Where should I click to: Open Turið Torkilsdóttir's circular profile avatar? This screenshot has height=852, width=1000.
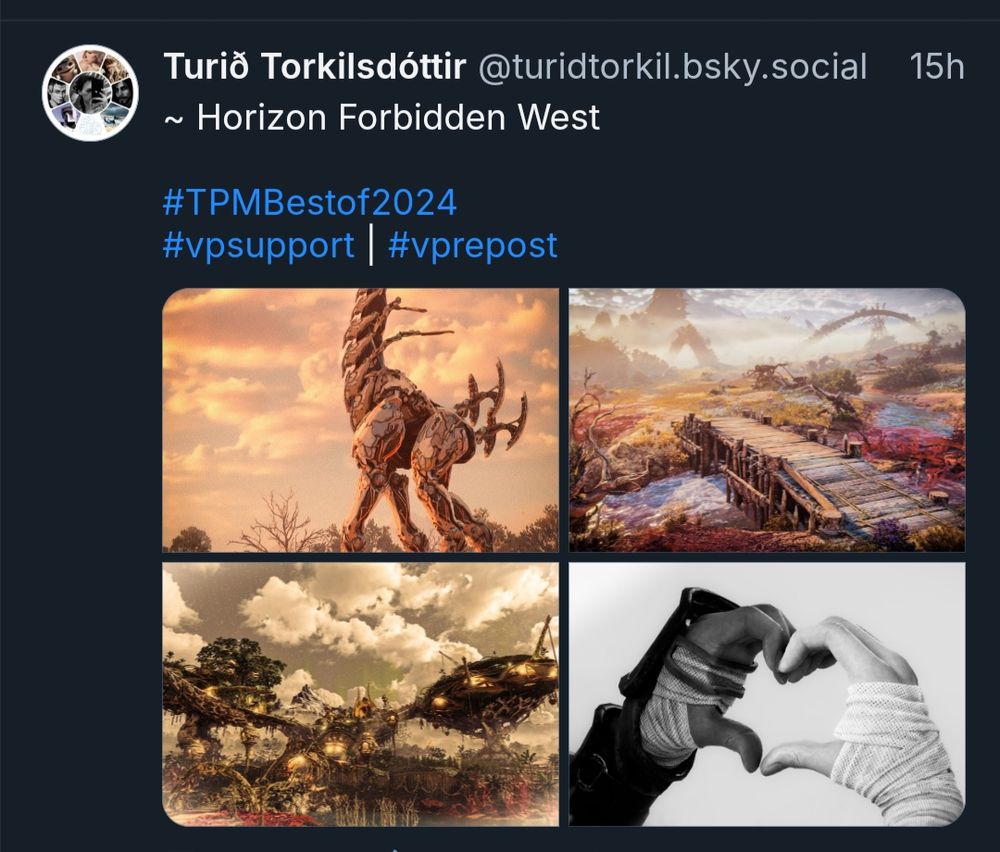pyautogui.click(x=90, y=92)
